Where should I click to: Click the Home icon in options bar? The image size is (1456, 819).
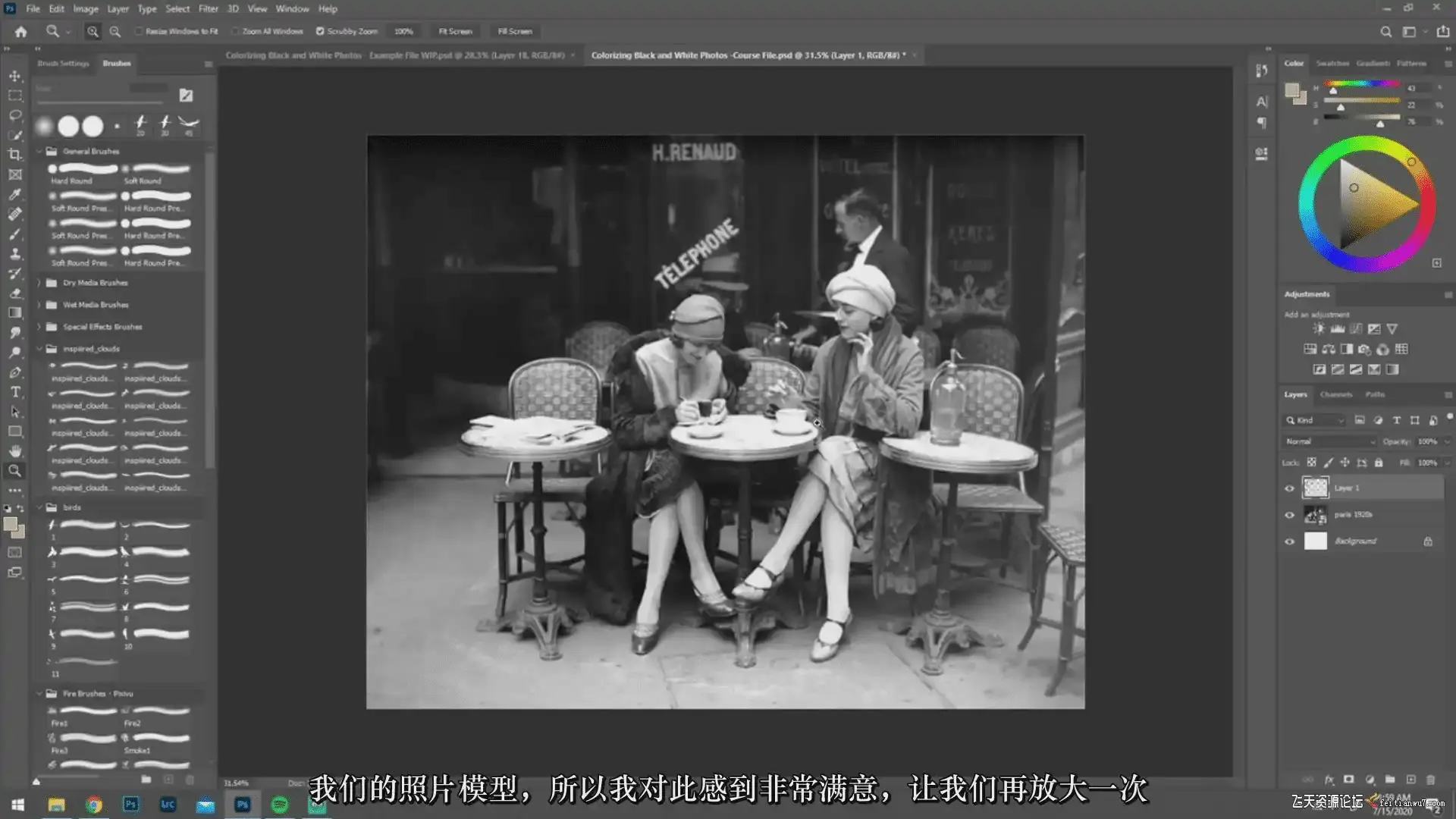tap(20, 32)
